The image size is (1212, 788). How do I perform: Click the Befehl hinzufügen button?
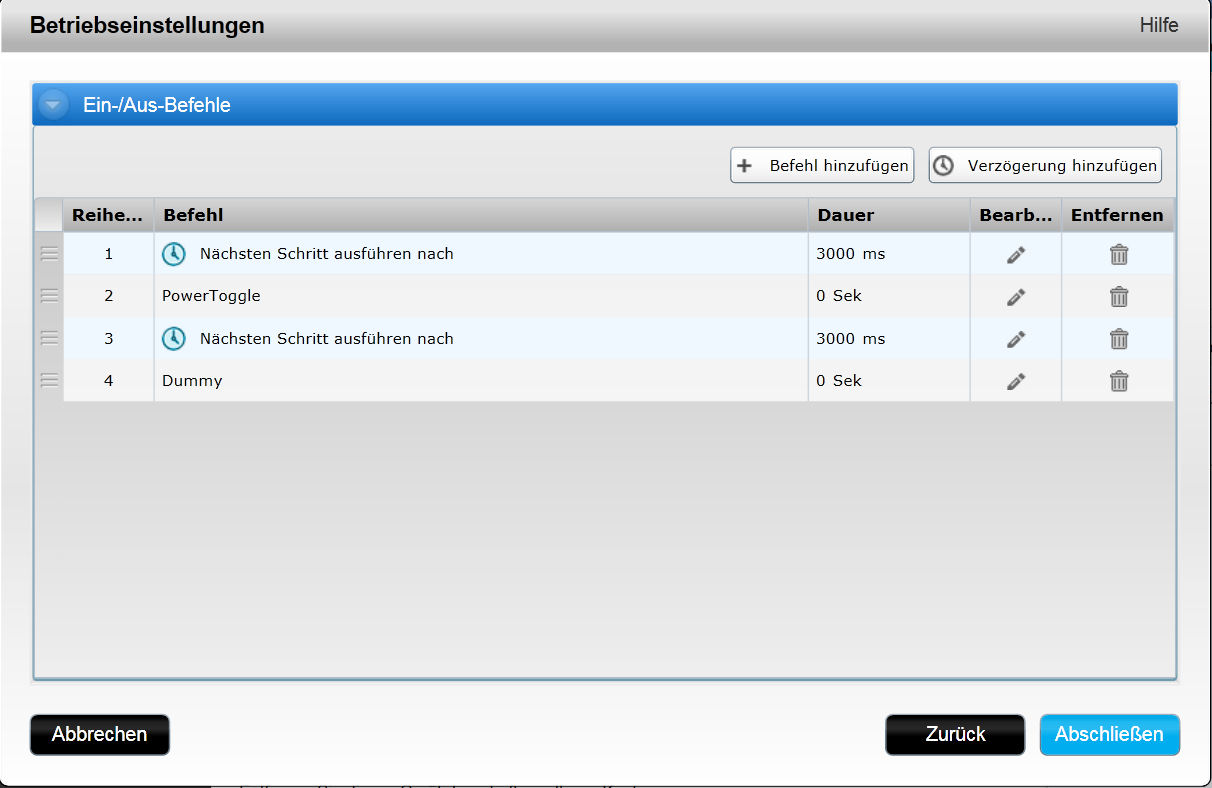pos(822,166)
